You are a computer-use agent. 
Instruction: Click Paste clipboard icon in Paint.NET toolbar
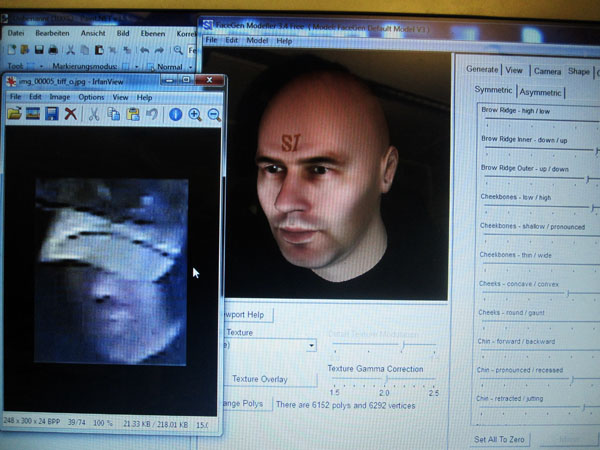click(99, 50)
